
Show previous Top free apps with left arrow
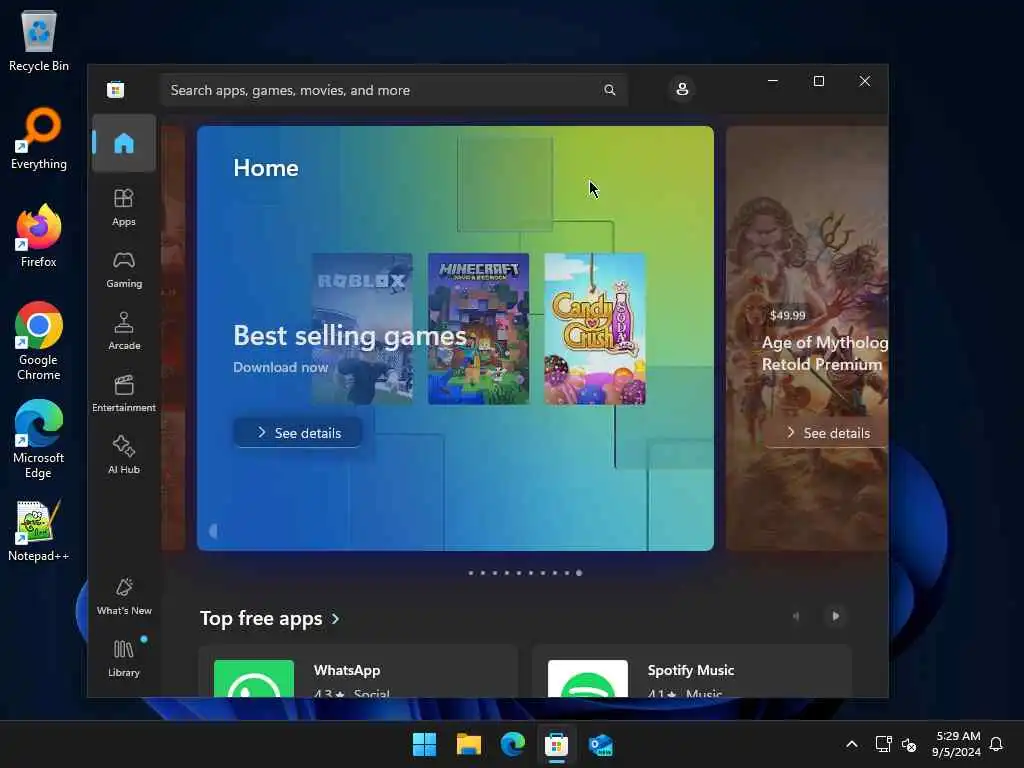coord(795,616)
